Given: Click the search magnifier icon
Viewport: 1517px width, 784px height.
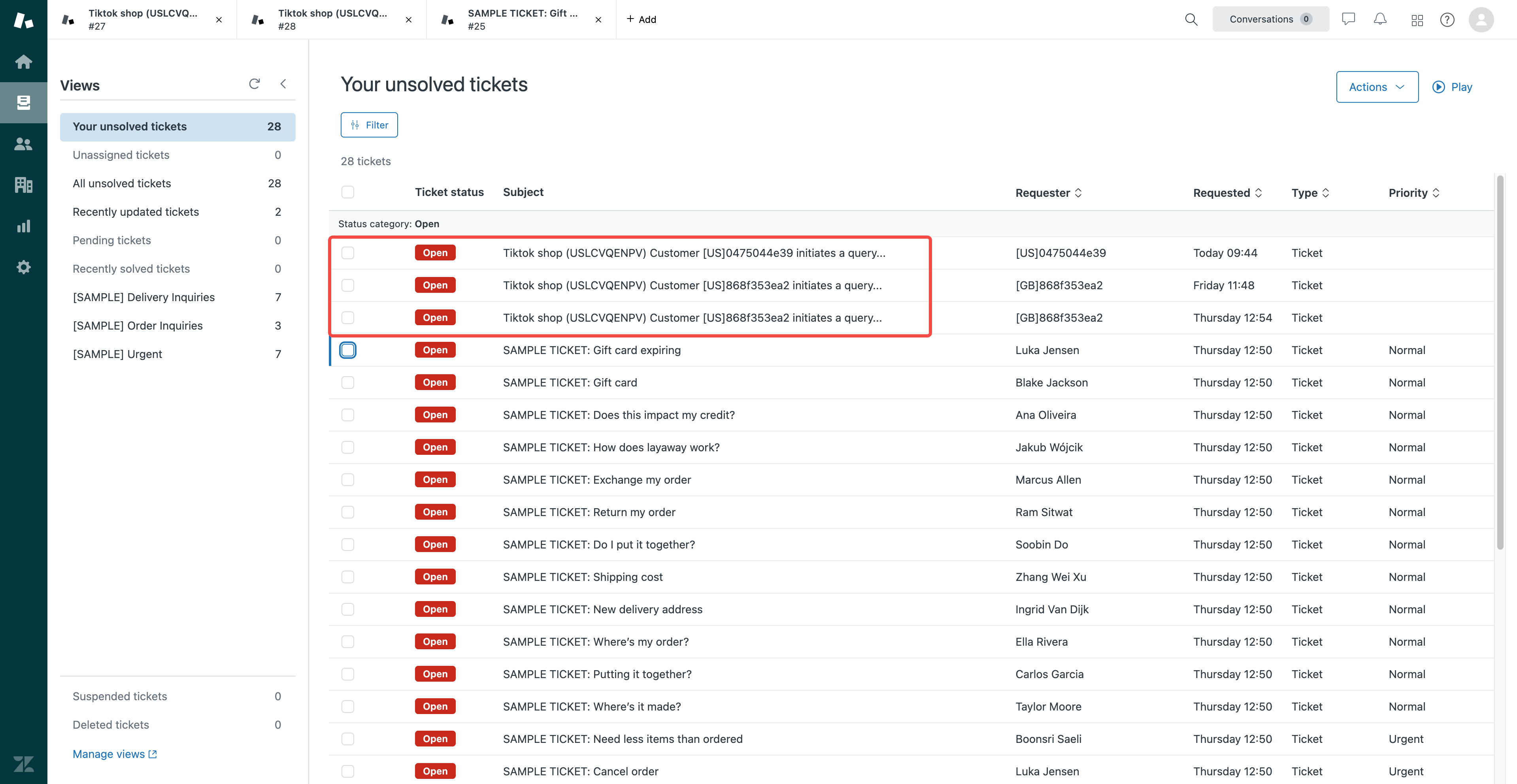Looking at the screenshot, I should pos(1191,19).
